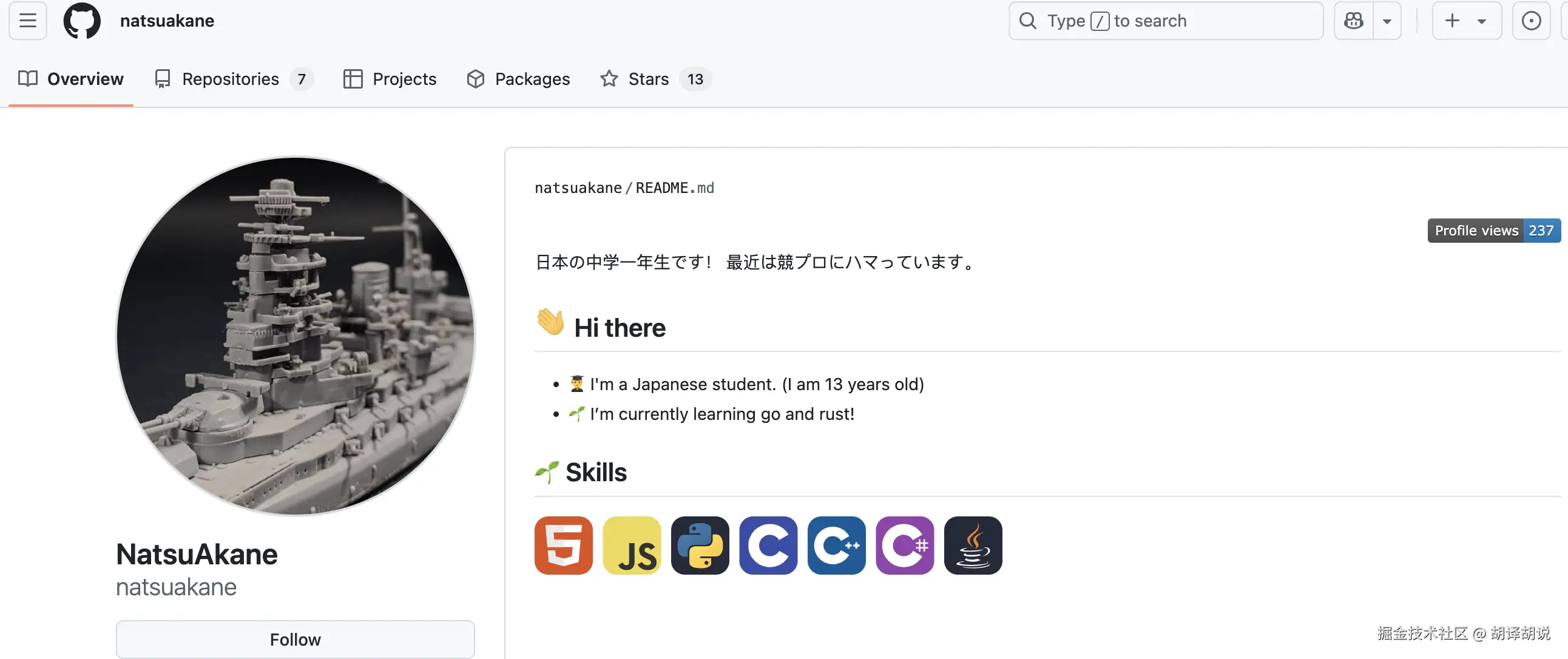Viewport: 1568px width, 659px height.
Task: Click the Type / to search field
Action: click(x=1166, y=21)
